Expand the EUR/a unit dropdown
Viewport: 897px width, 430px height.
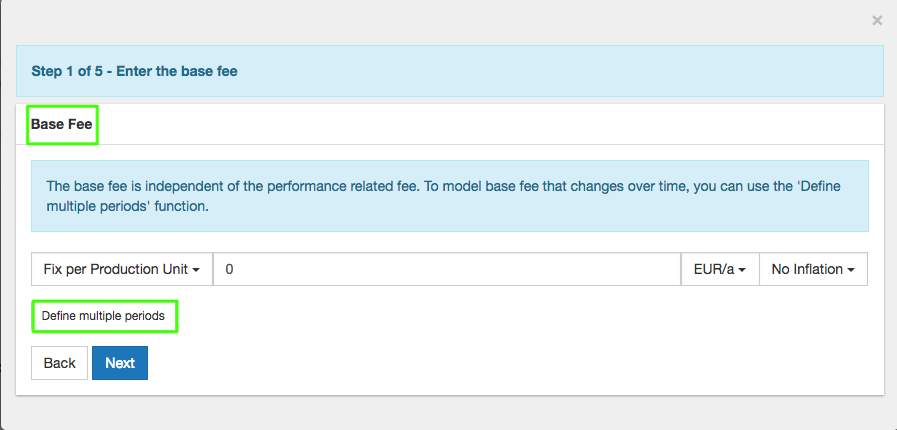click(x=720, y=270)
